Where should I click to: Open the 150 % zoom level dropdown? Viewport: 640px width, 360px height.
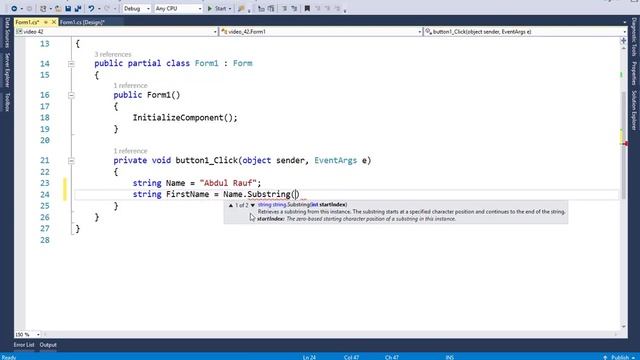(27, 334)
